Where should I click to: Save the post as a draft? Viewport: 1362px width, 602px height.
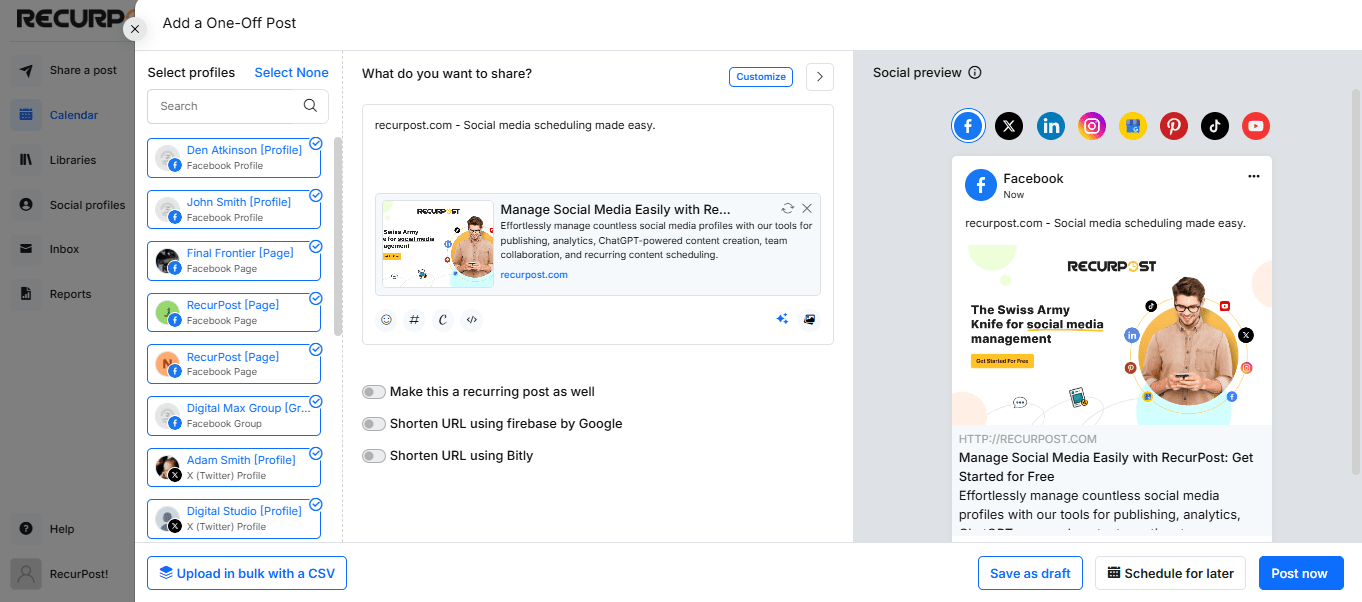click(1030, 572)
